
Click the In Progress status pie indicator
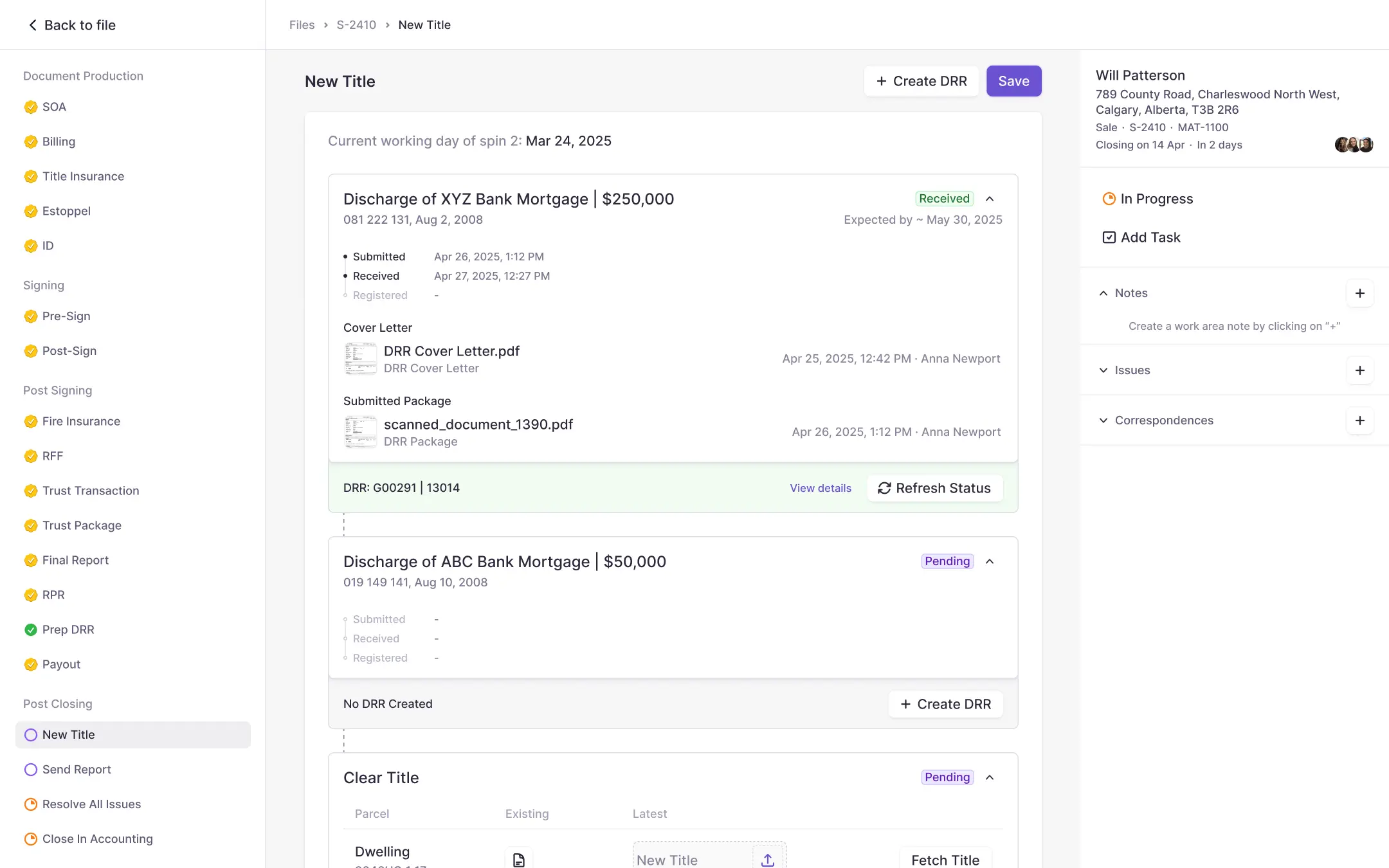coord(1108,199)
